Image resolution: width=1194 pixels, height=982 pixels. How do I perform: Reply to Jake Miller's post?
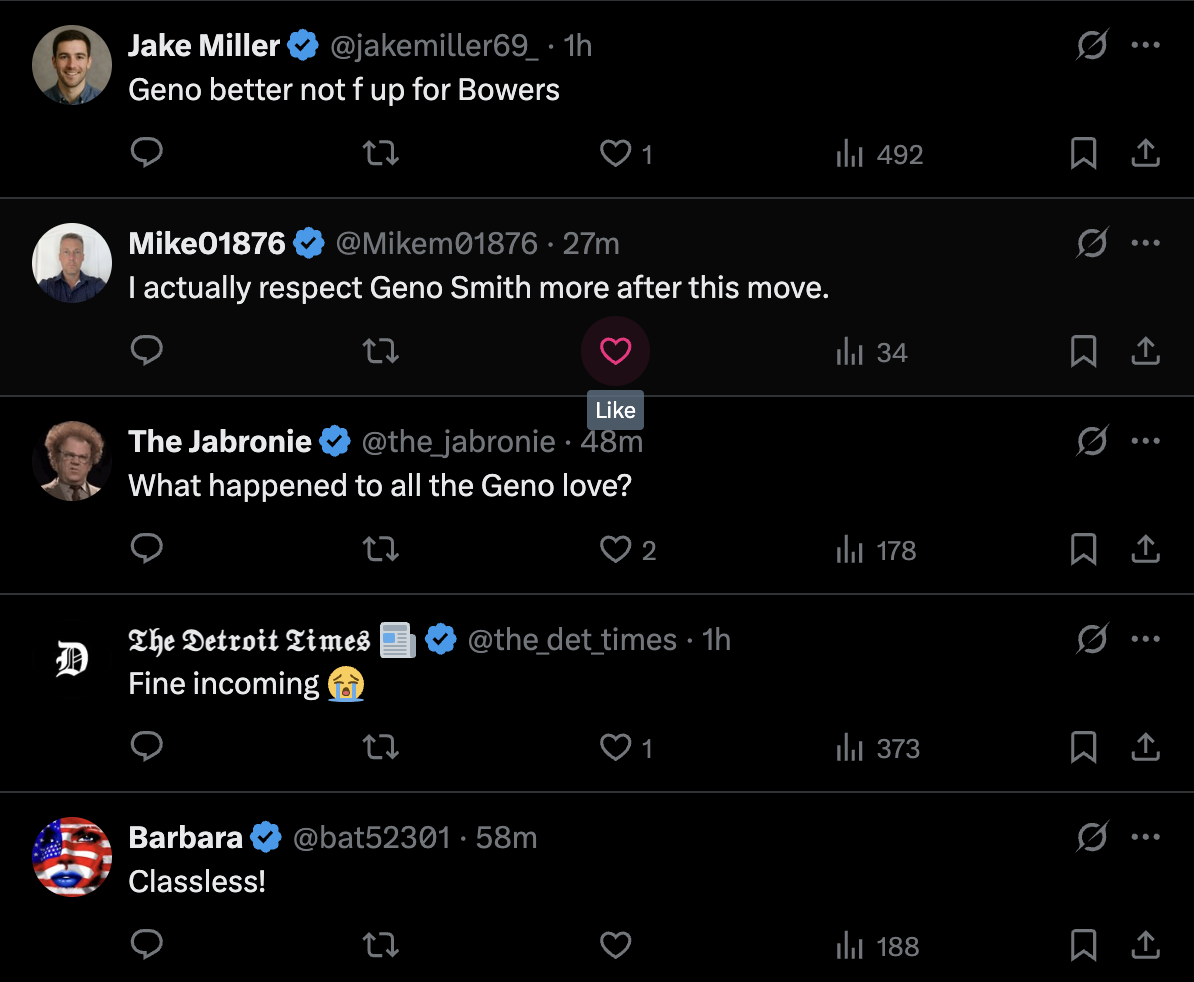147,153
